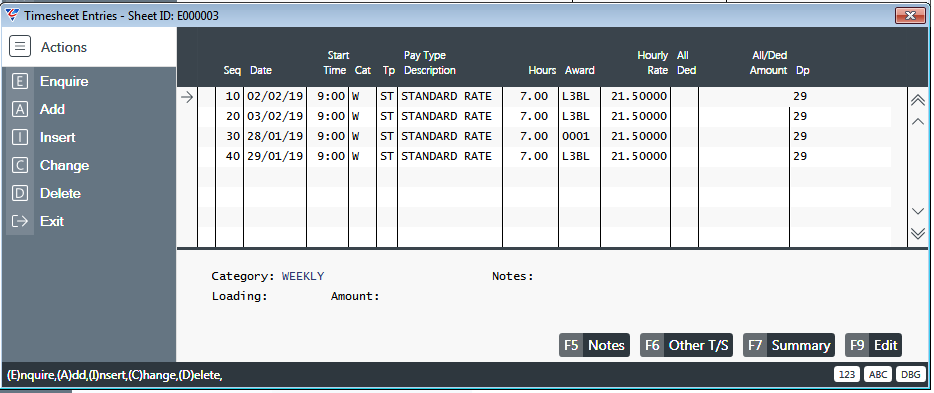
Task: Click start time 9:00 in sequence 20 row
Action: point(331,116)
